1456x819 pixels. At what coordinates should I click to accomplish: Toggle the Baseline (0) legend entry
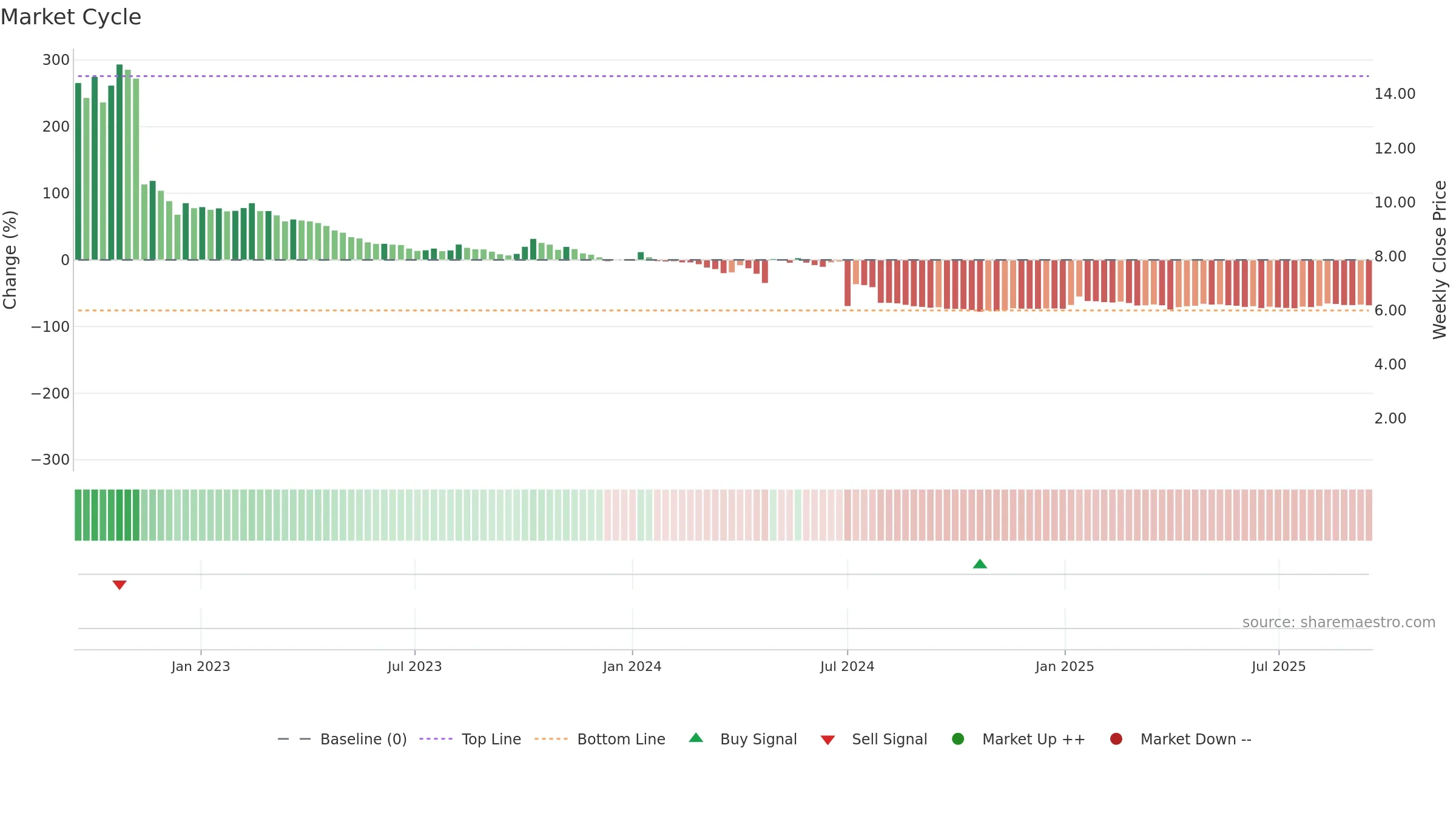[342, 739]
